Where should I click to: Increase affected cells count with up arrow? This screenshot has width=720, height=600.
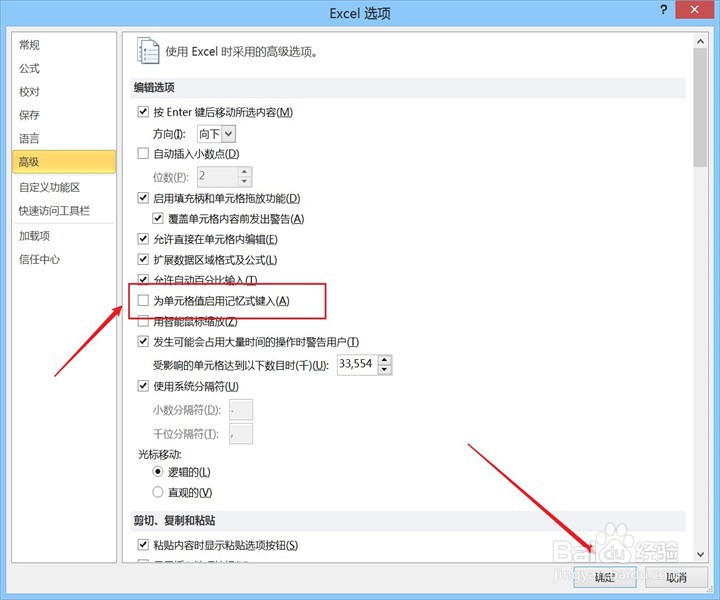click(385, 360)
